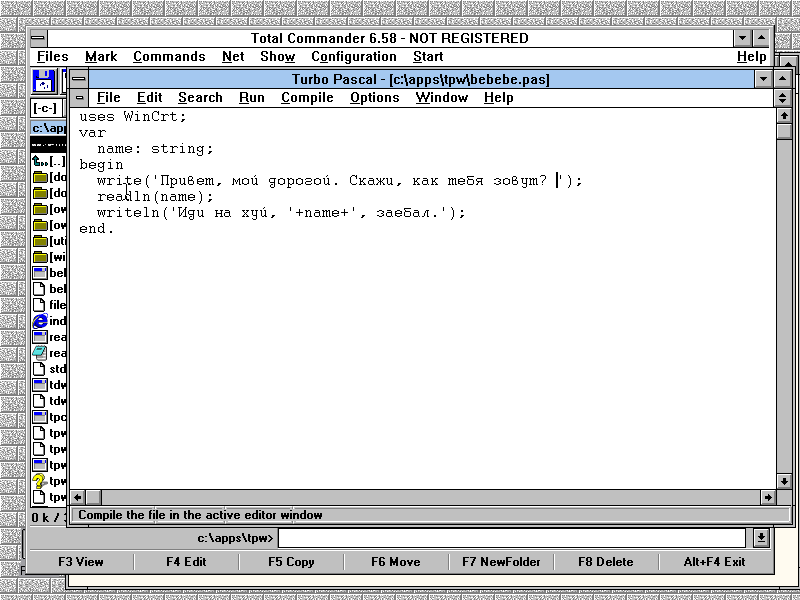Viewport: 800px width, 600px height.
Task: Open the bebebe.pas document control menu box
Action: (80, 97)
